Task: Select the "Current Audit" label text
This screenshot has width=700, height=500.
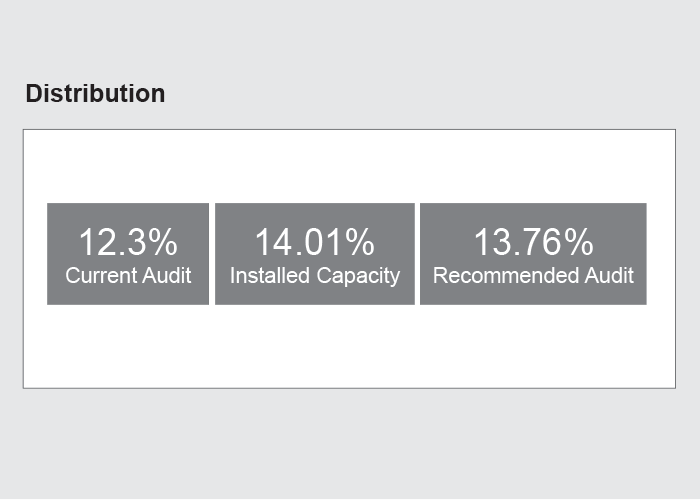Action: (128, 275)
